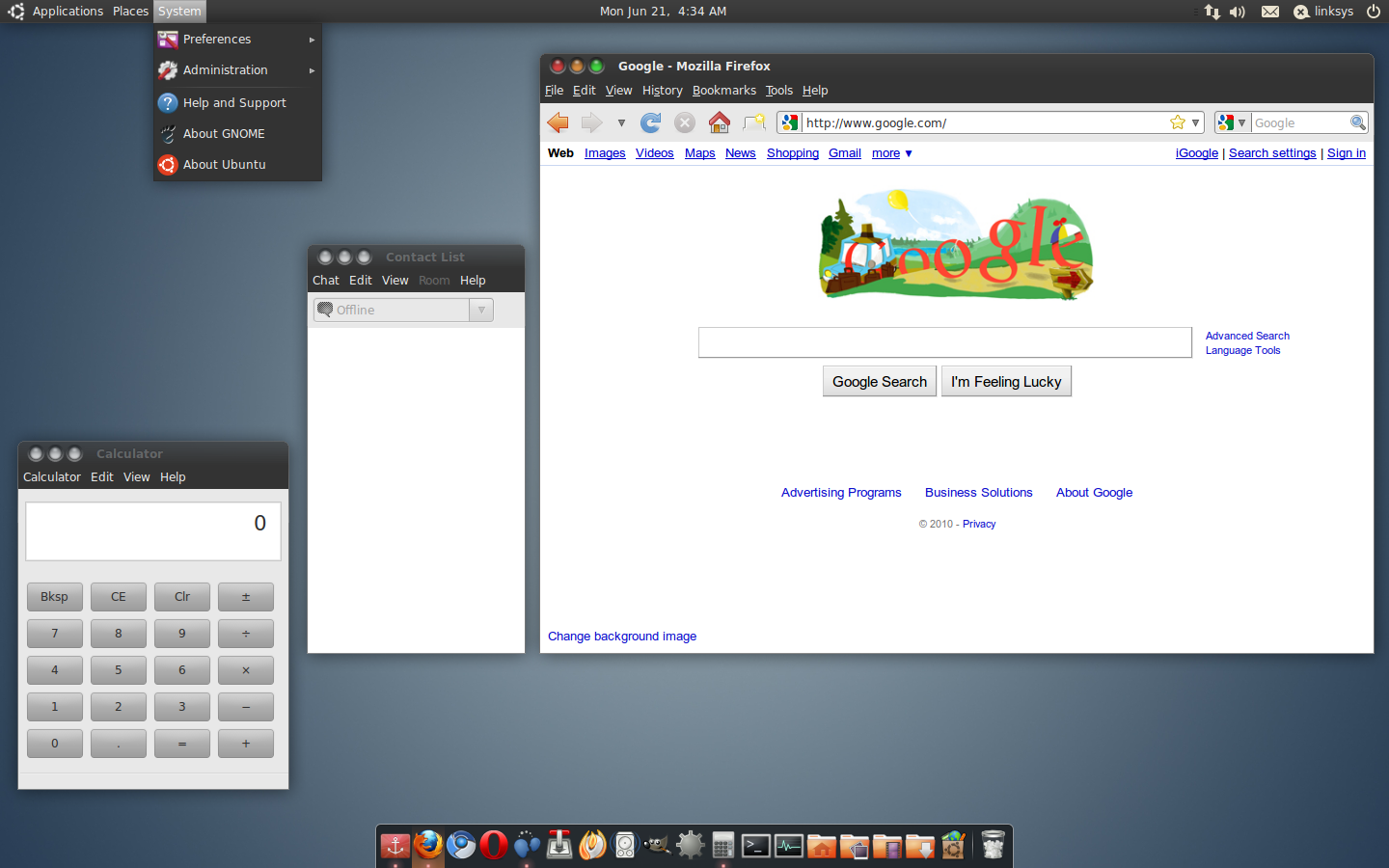This screenshot has height=868, width=1389.
Task: Open the Home folder in the dock
Action: 822,846
